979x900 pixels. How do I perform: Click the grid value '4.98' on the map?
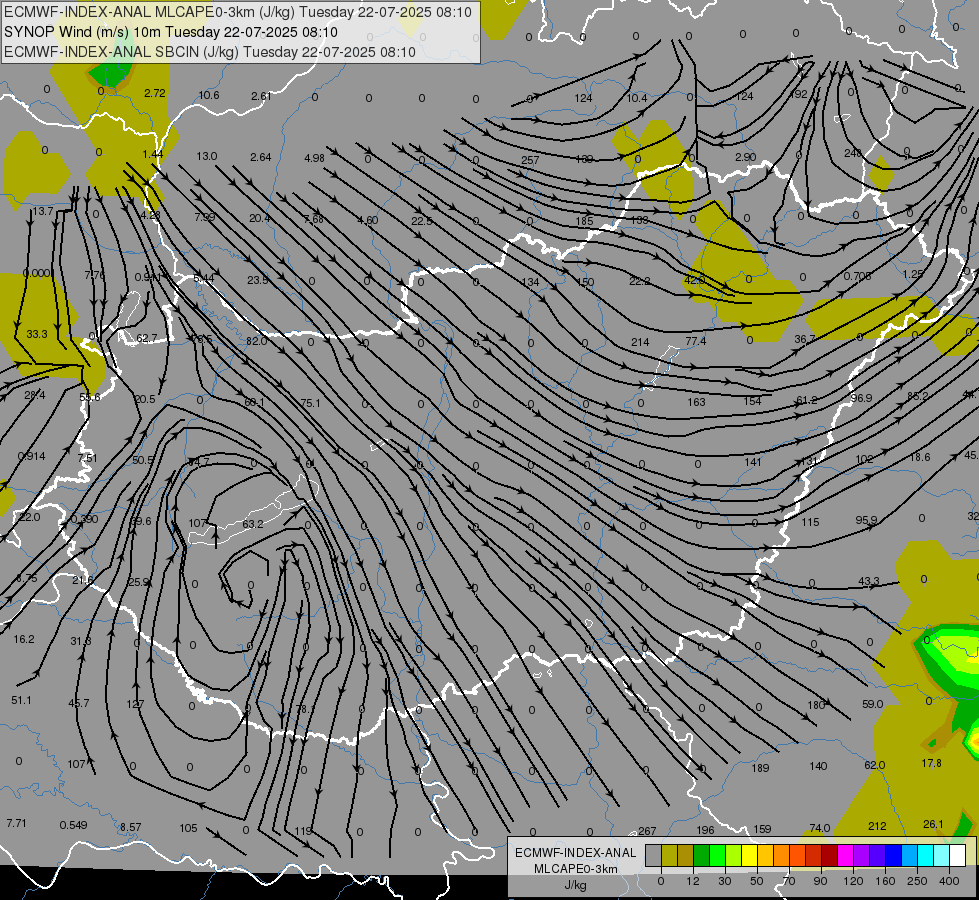pyautogui.click(x=315, y=158)
